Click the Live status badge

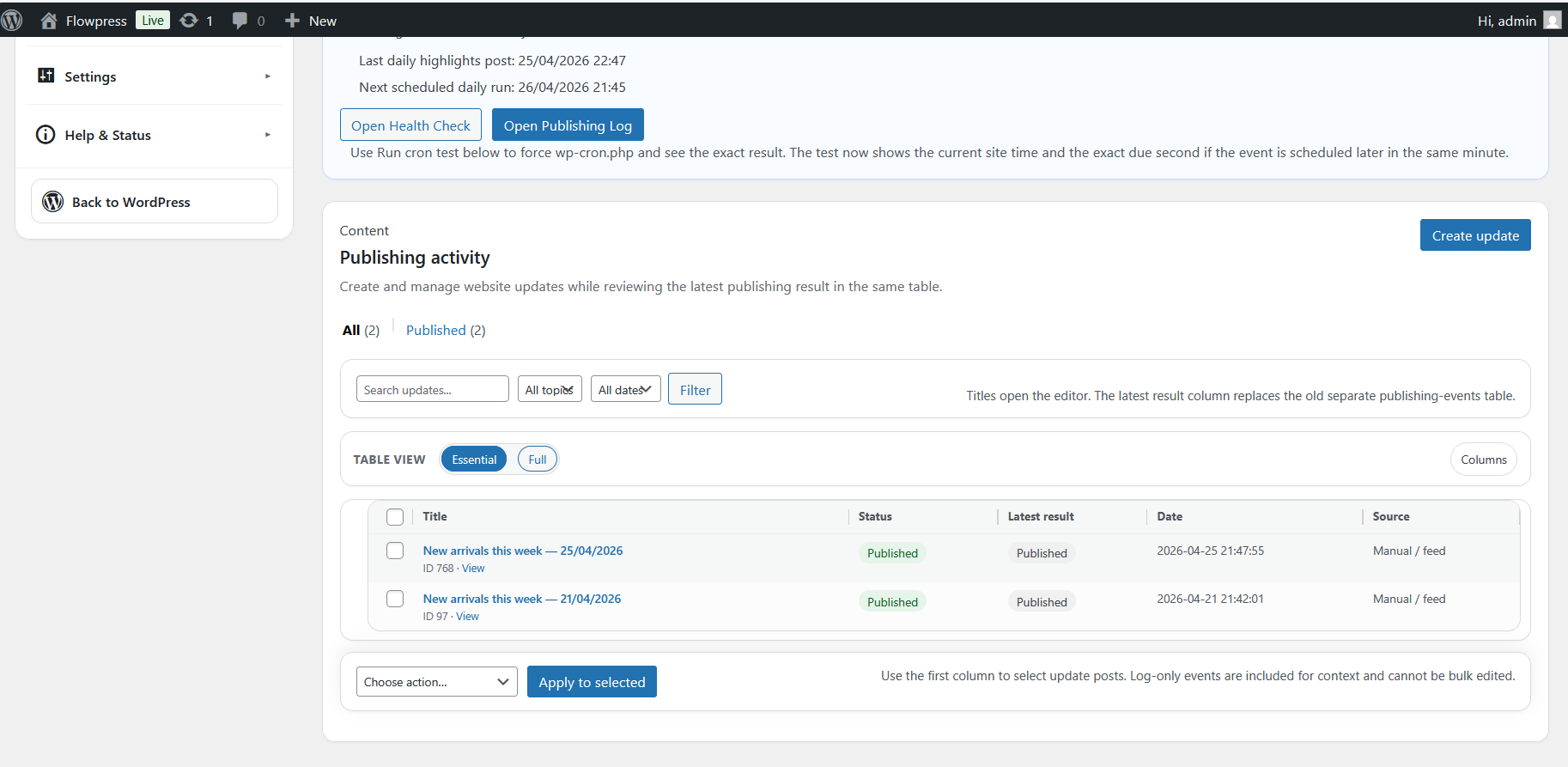click(x=153, y=20)
